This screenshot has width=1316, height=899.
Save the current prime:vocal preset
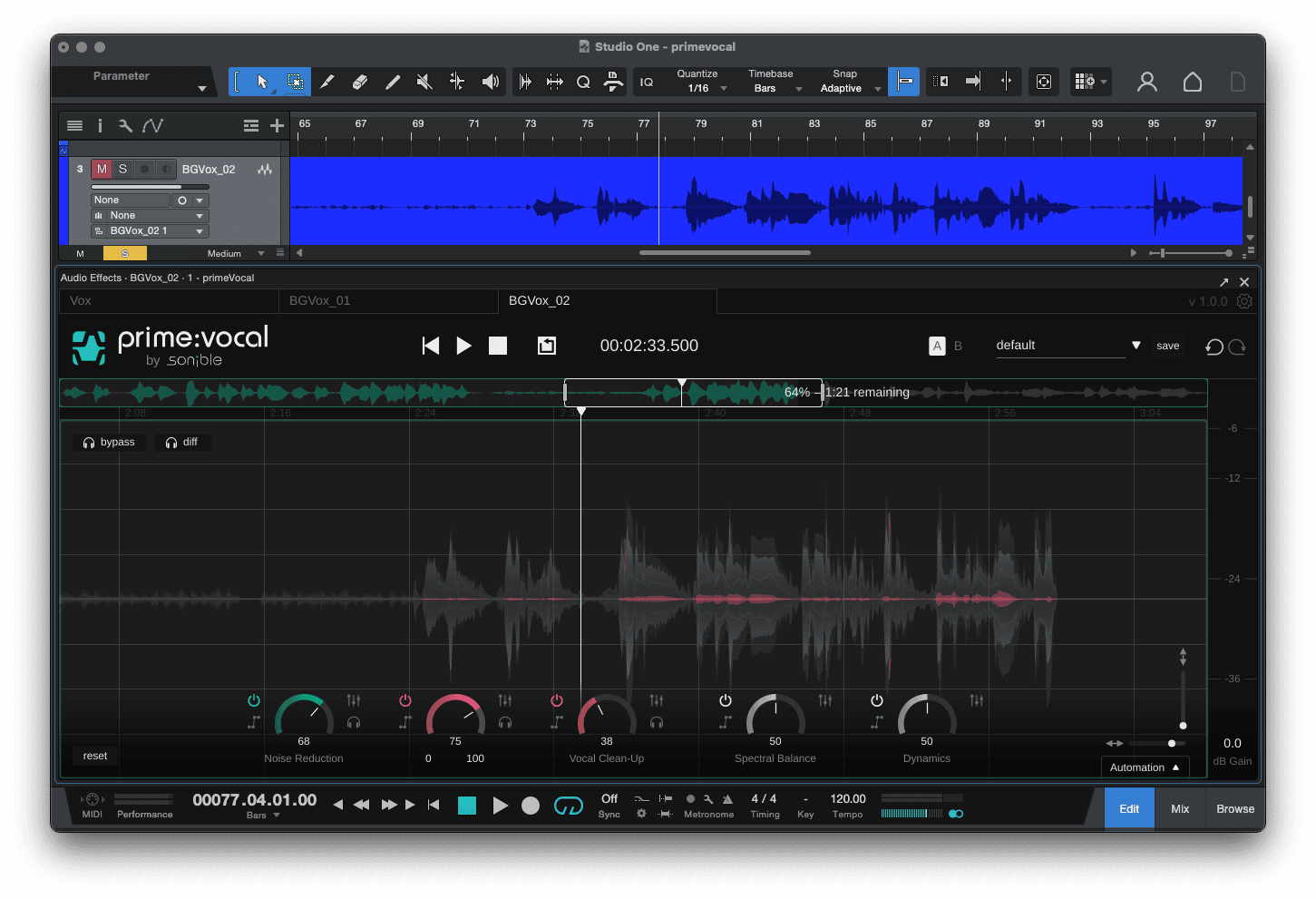coord(1167,346)
